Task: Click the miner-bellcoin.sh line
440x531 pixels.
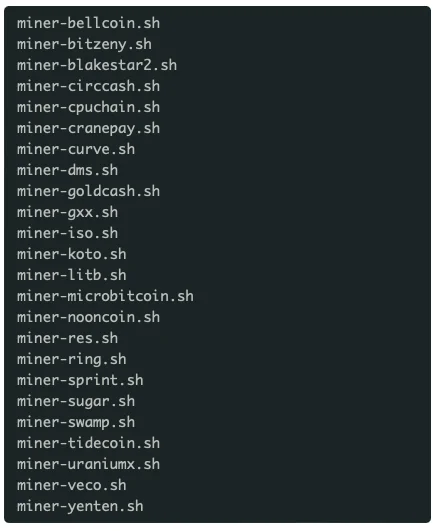Action: pos(88,23)
